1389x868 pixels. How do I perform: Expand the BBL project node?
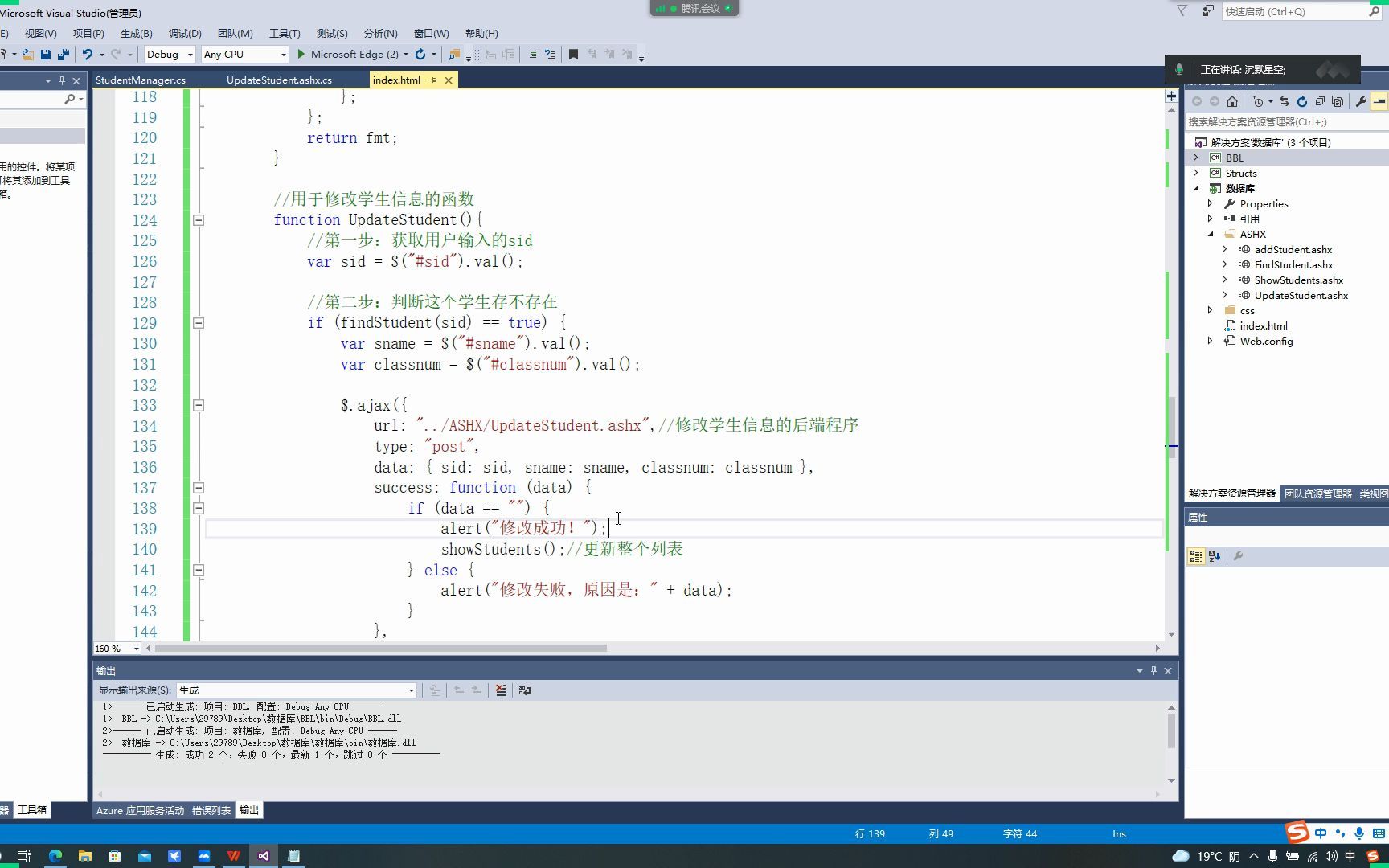(x=1197, y=158)
